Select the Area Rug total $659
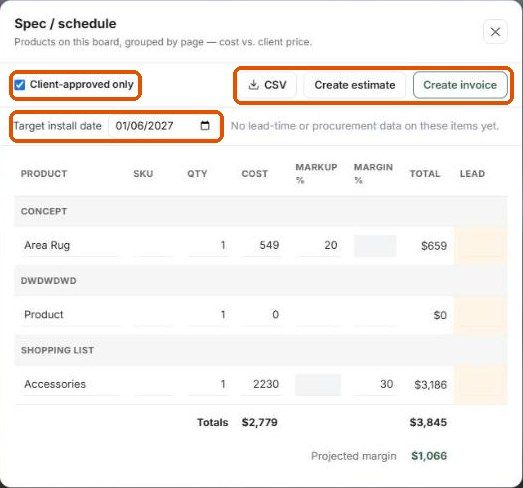The height and width of the screenshot is (488, 523). tap(434, 246)
